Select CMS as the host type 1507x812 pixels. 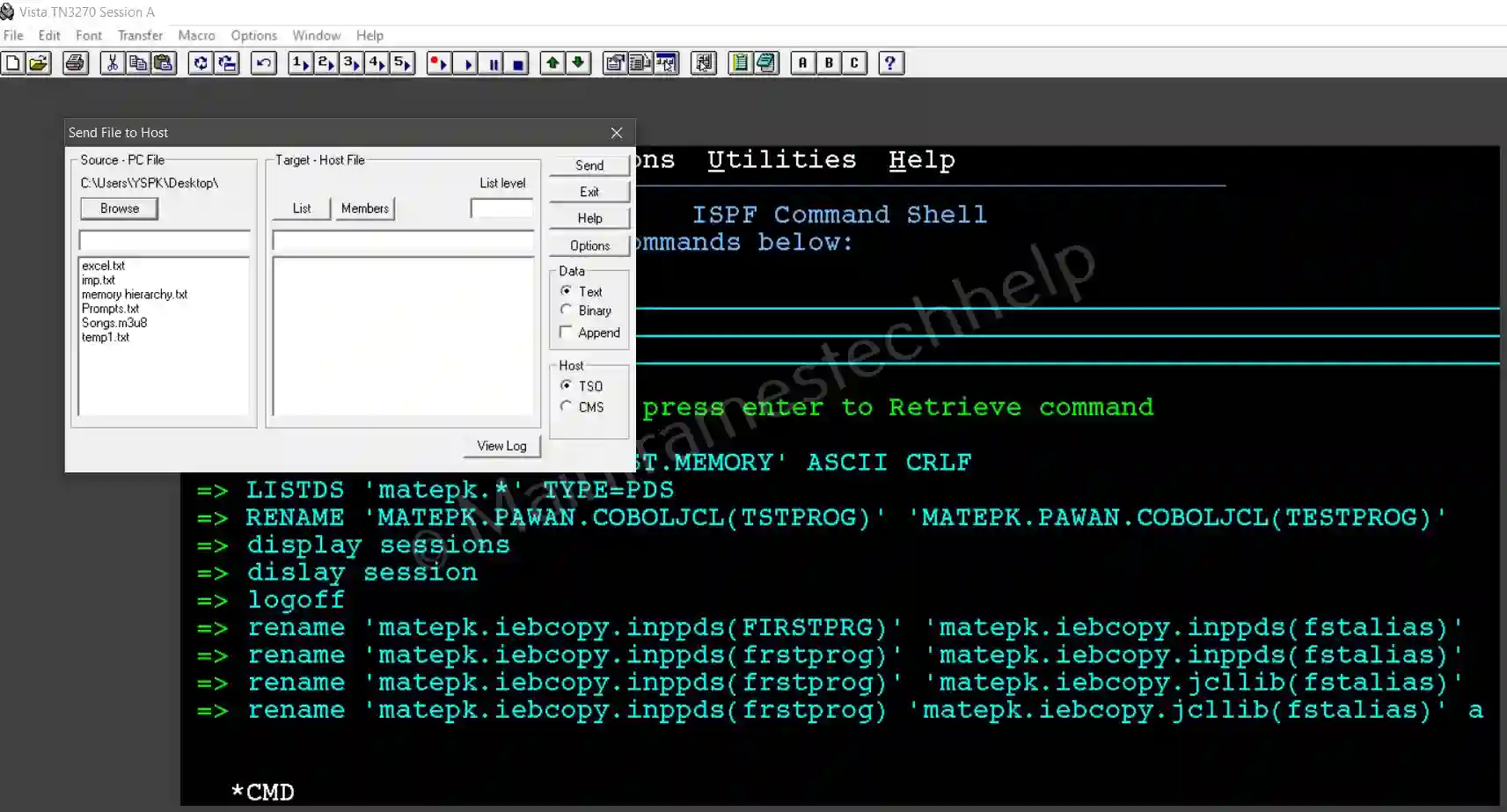[x=567, y=406]
